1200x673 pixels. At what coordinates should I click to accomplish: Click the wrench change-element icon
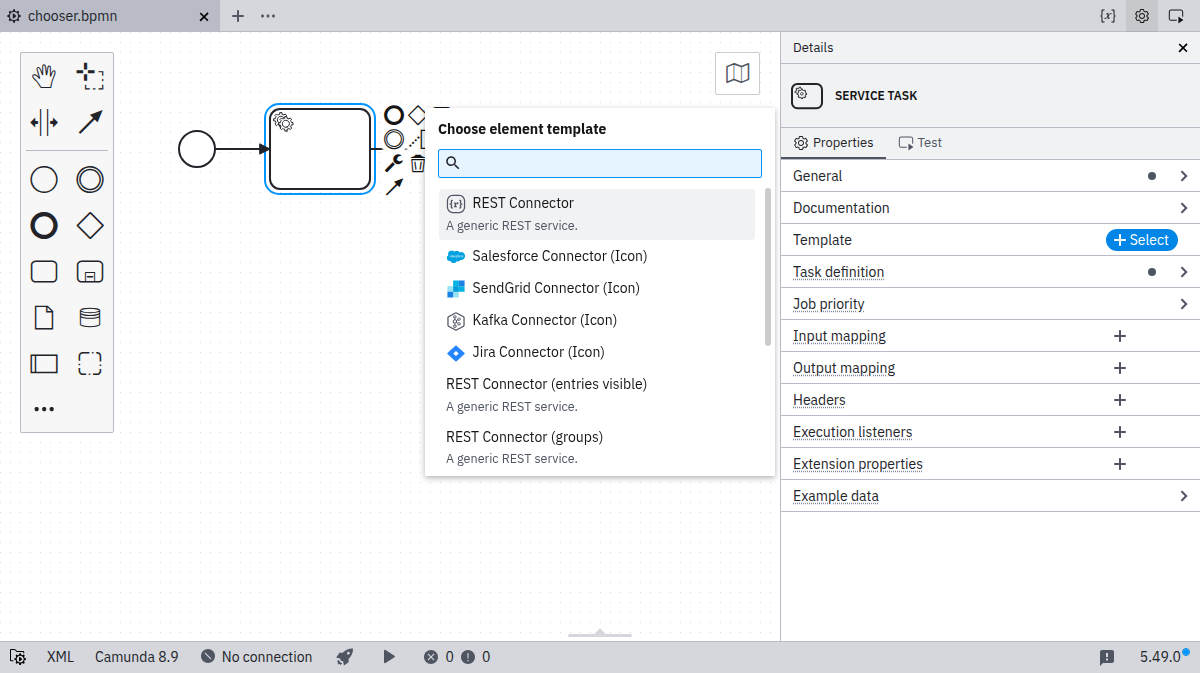394,163
